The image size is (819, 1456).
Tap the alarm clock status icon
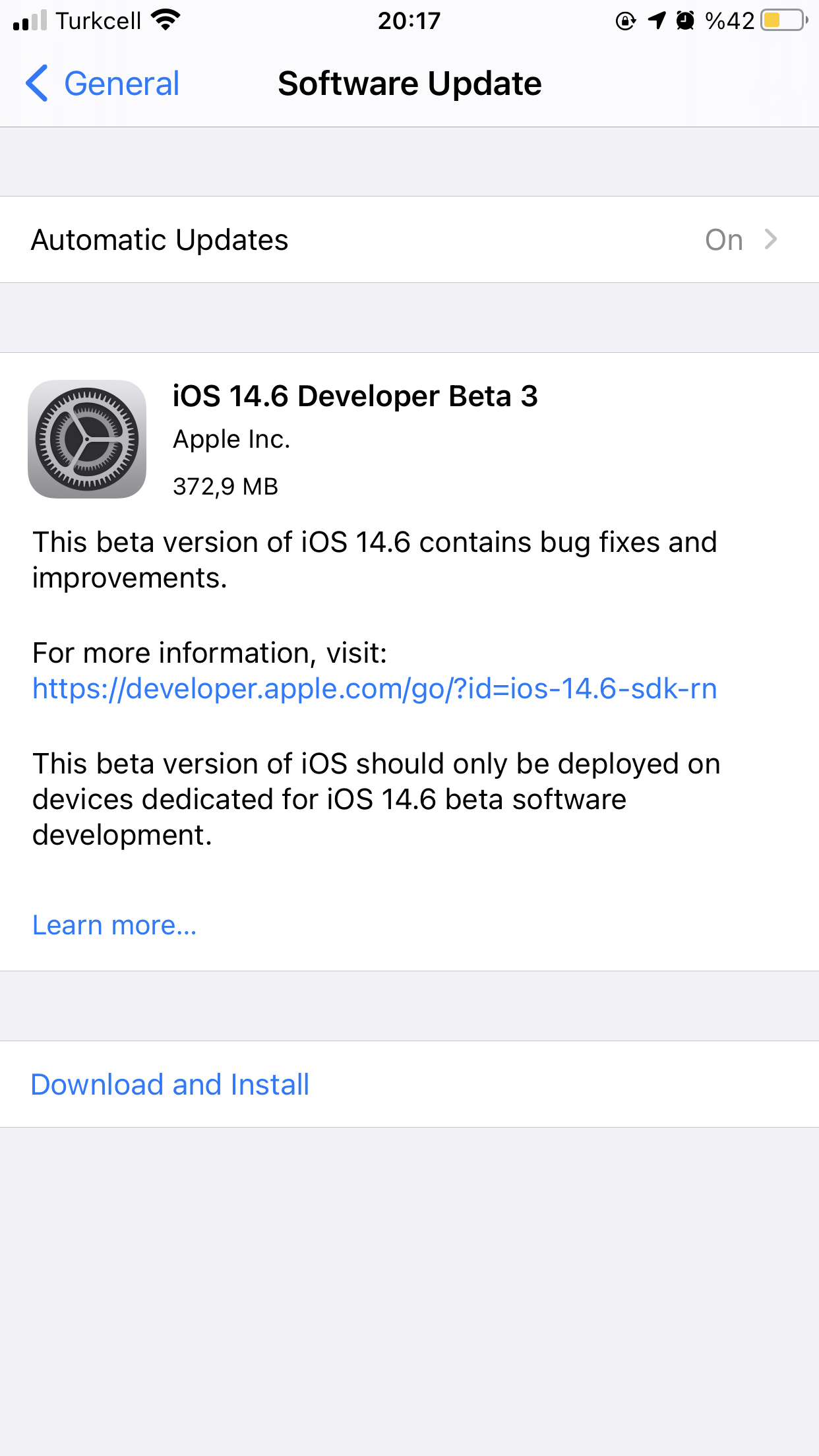click(686, 20)
